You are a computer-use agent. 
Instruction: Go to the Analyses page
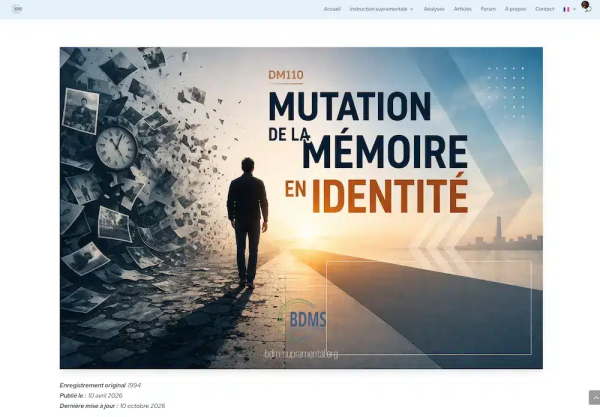pos(434,9)
